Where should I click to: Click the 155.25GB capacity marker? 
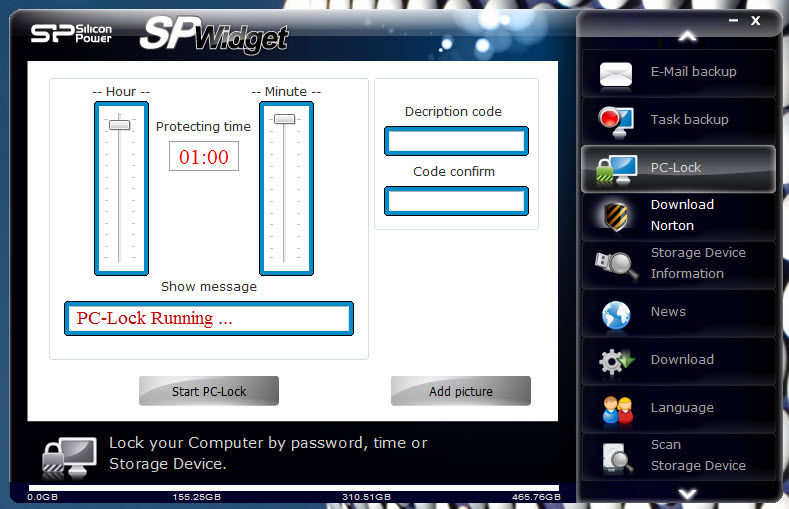click(197, 497)
